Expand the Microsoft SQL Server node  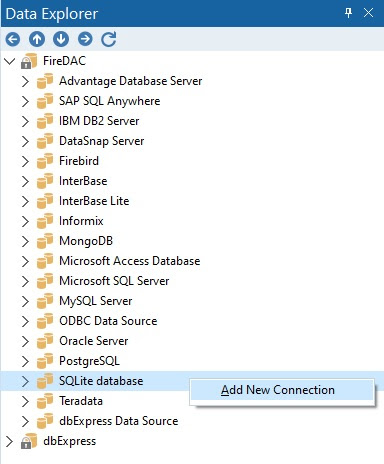click(x=25, y=281)
